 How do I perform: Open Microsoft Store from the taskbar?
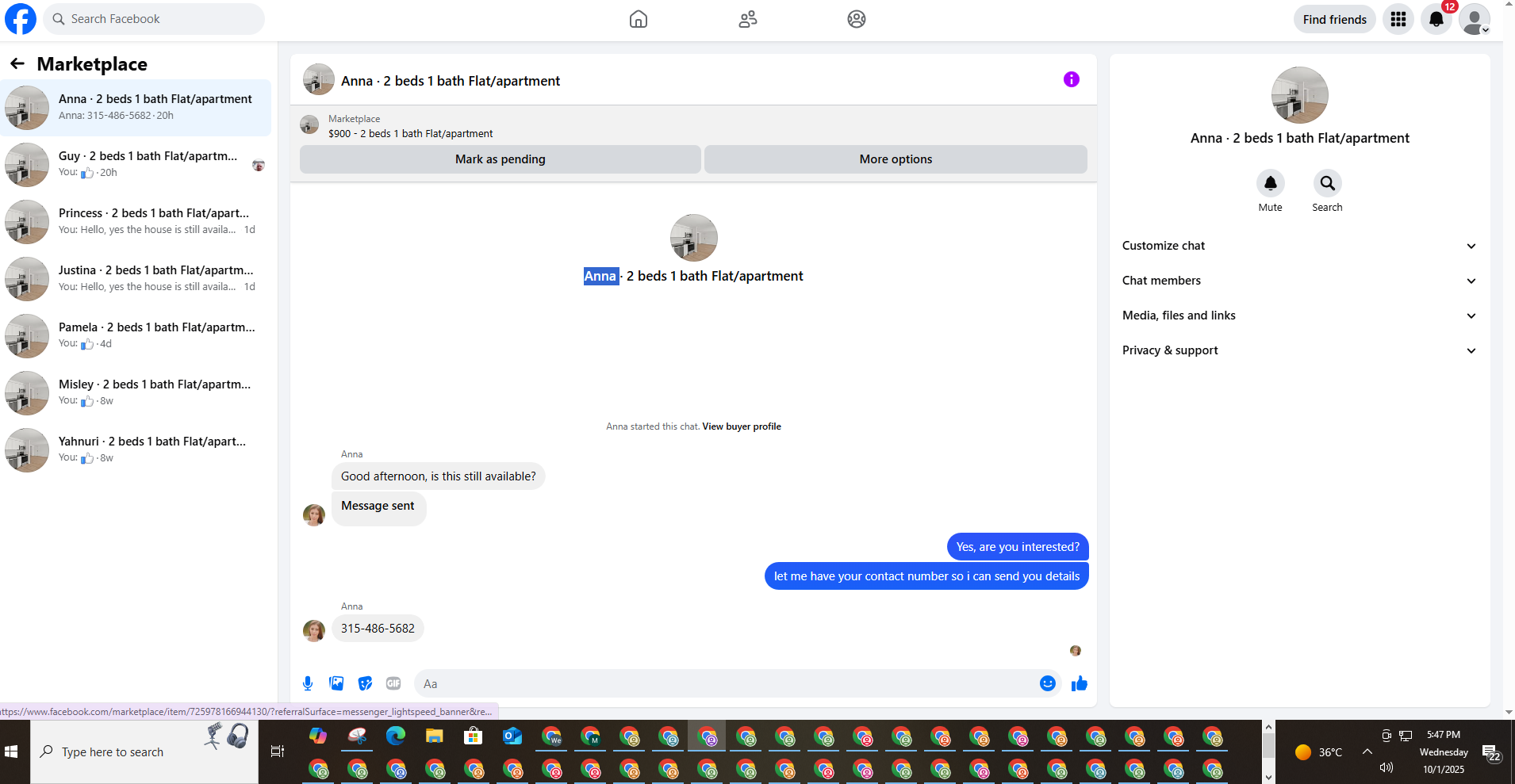point(474,736)
